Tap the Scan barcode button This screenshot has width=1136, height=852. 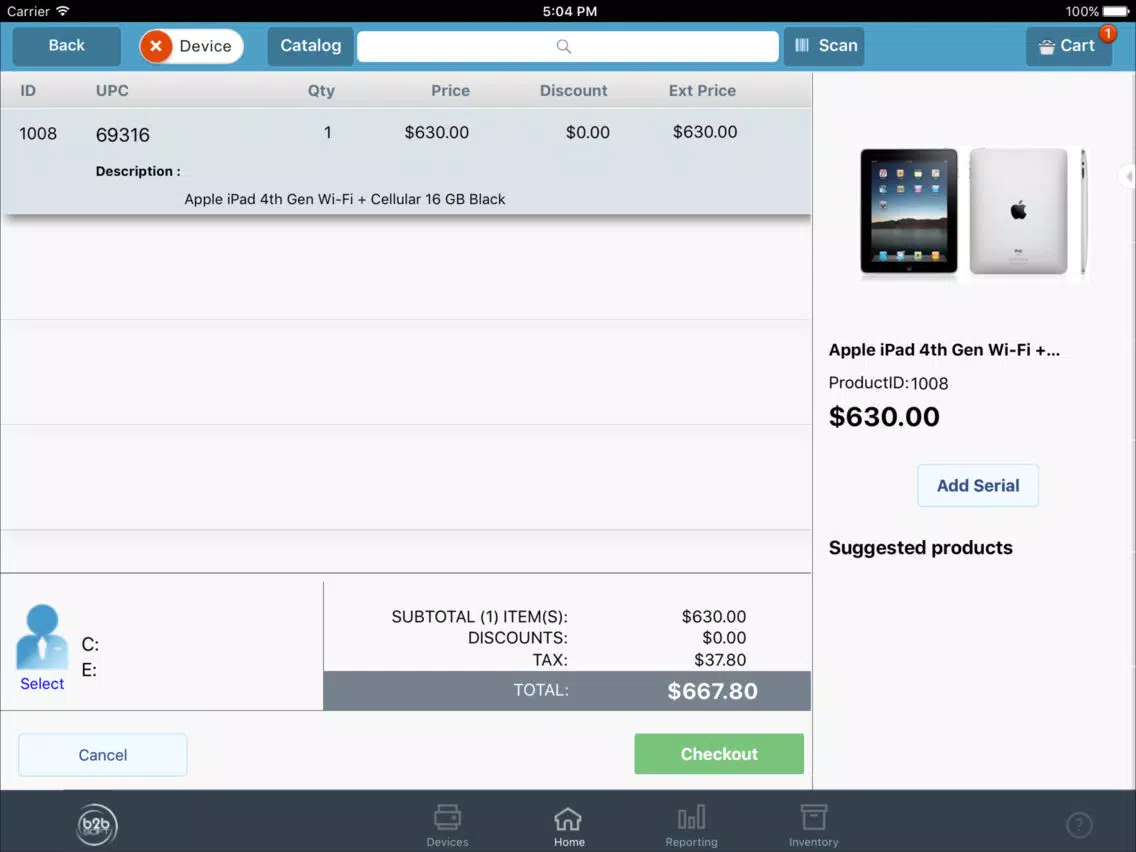click(824, 46)
